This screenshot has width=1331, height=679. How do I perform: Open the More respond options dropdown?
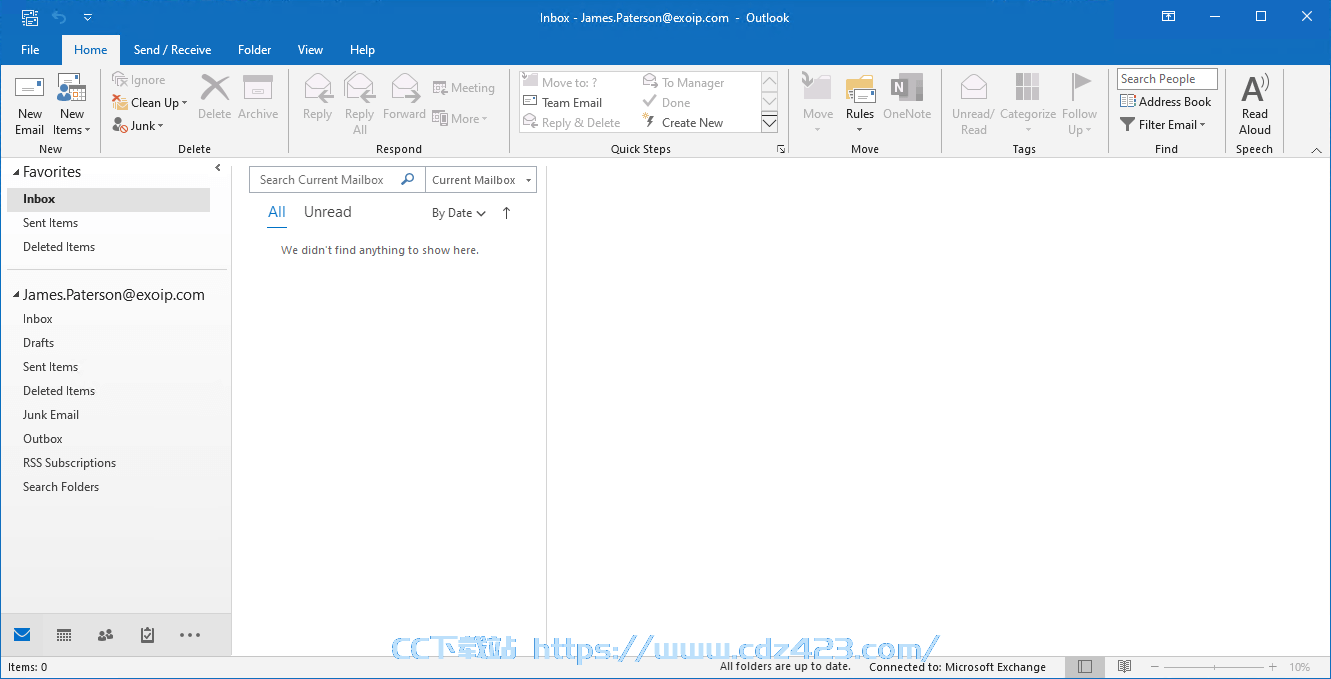(x=460, y=118)
